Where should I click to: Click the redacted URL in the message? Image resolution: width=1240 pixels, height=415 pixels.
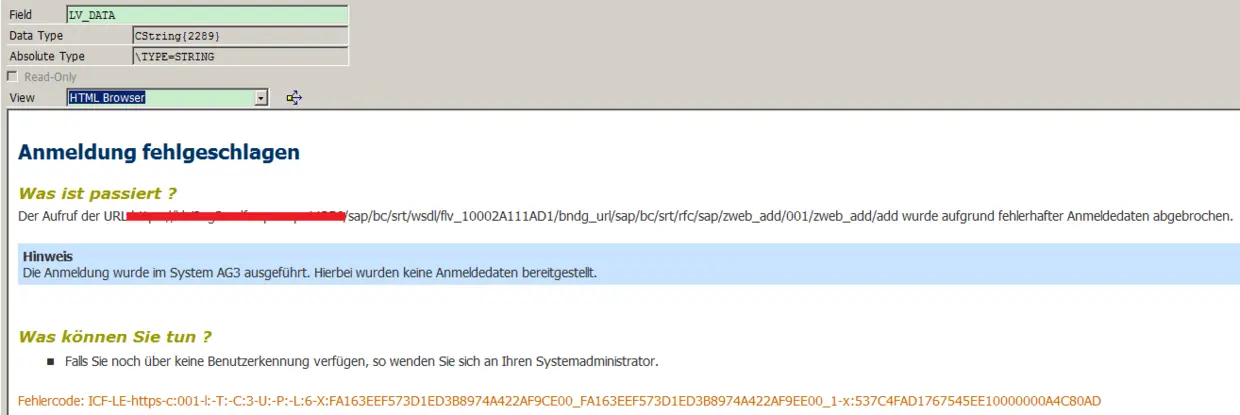coord(236,215)
